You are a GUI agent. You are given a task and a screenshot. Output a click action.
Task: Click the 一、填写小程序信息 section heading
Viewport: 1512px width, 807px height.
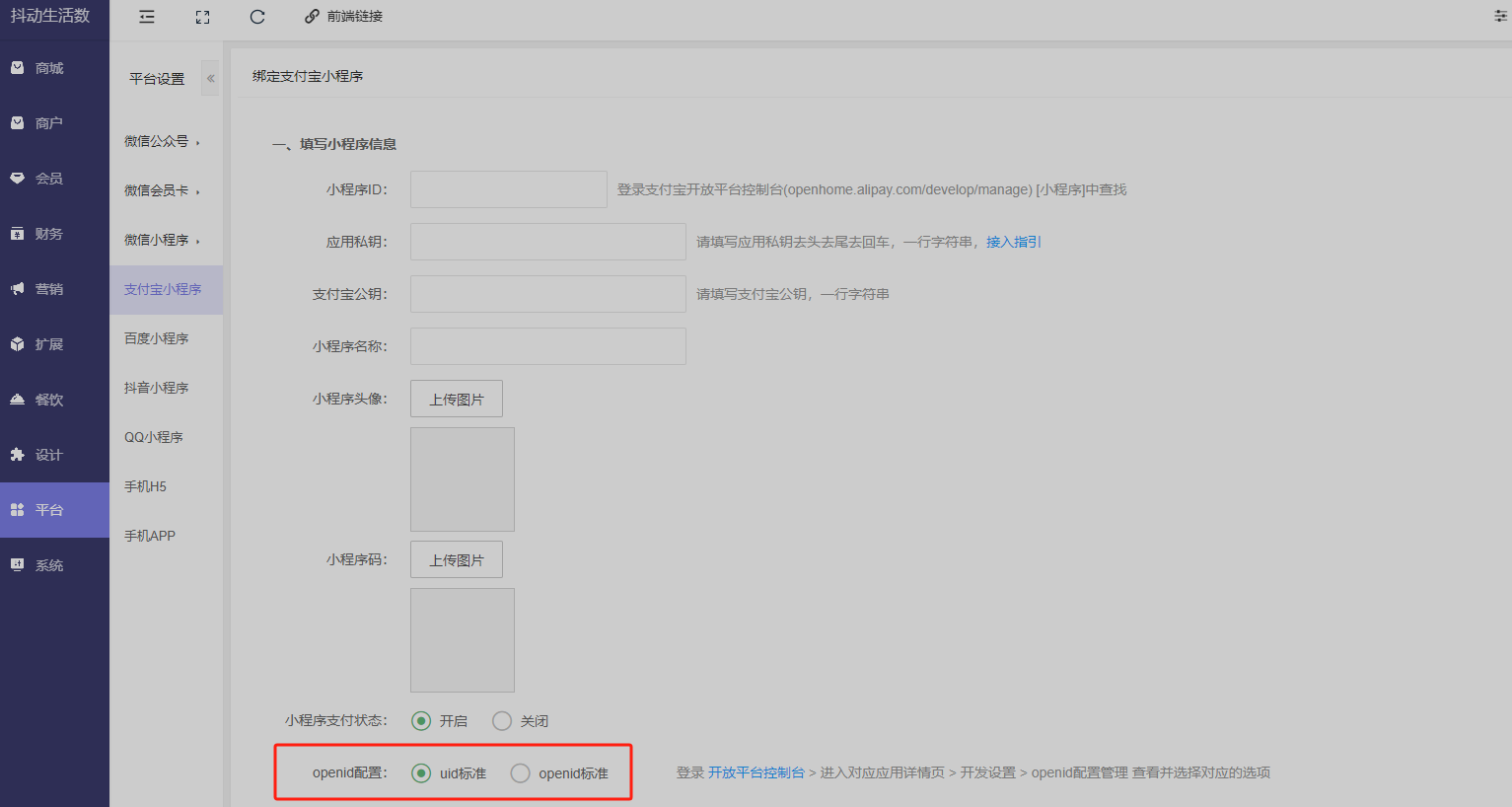click(x=334, y=144)
